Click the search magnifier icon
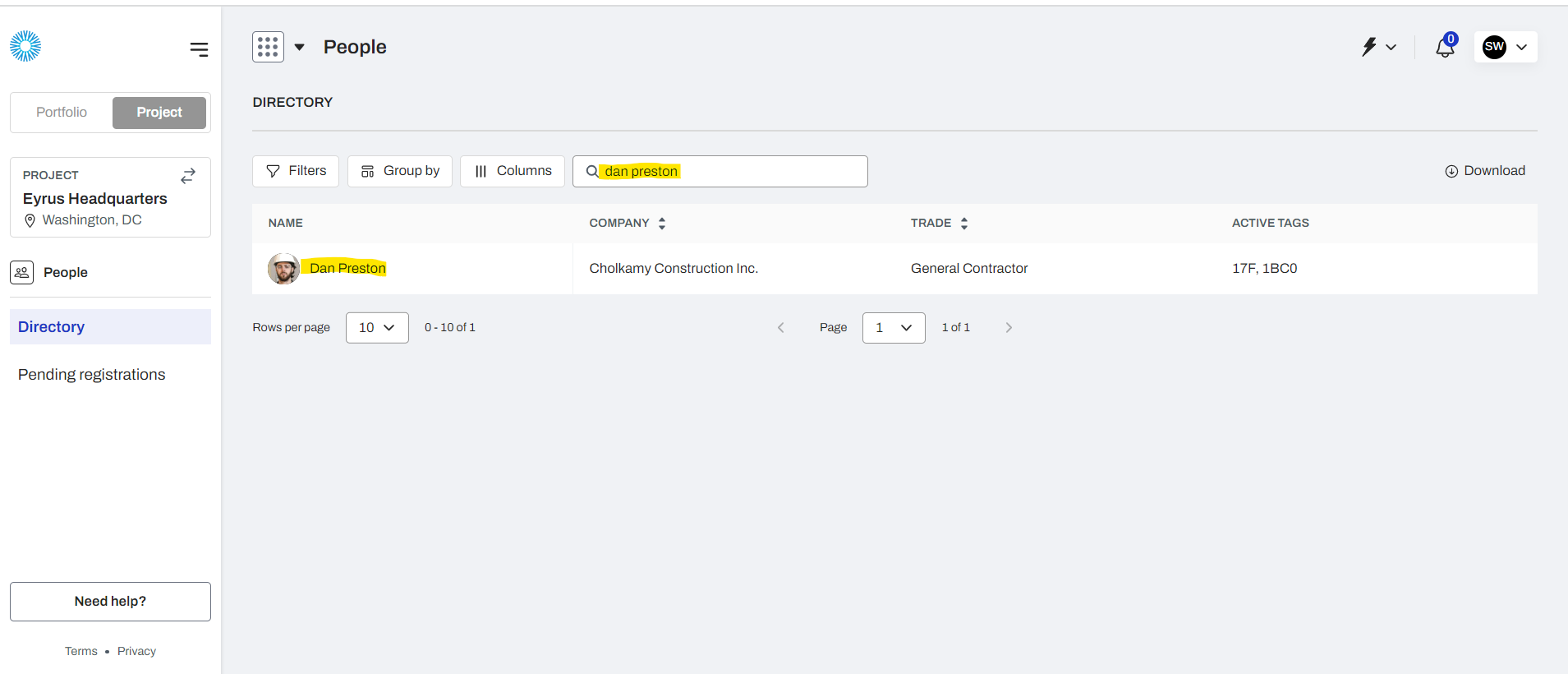 click(x=592, y=171)
